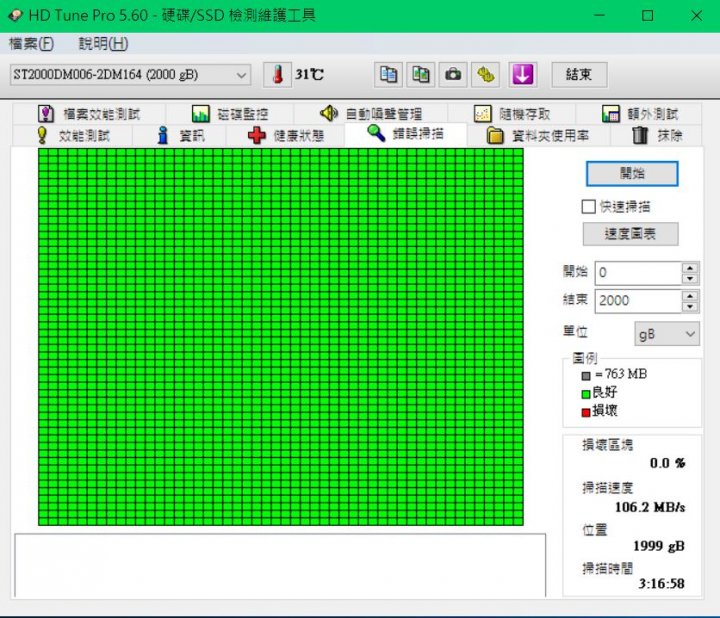Open the 檔案效能測試 tab

(89, 113)
